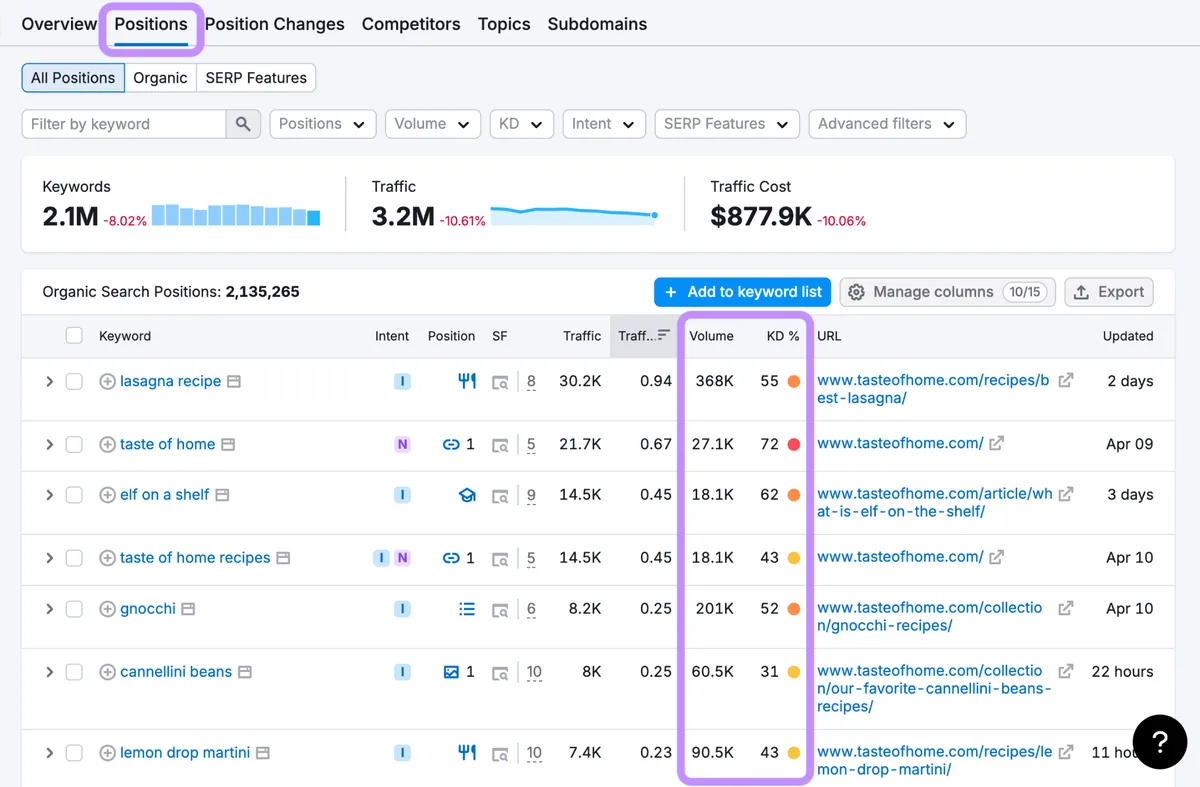Switch to the Position Changes tab
The width and height of the screenshot is (1200, 787).
275,24
